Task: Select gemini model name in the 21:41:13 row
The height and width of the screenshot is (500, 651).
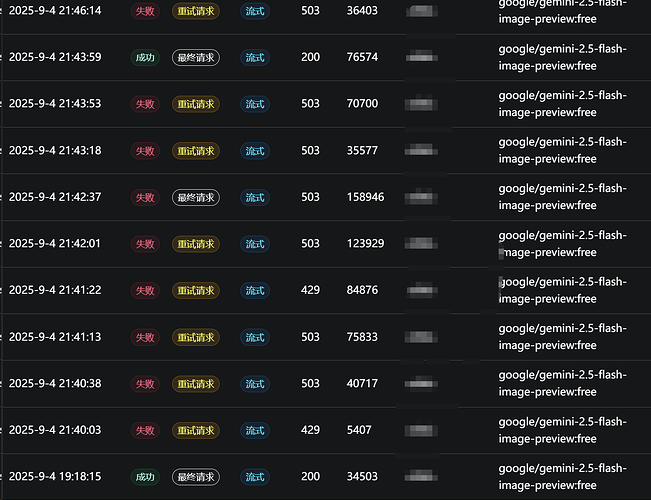Action: (563, 337)
